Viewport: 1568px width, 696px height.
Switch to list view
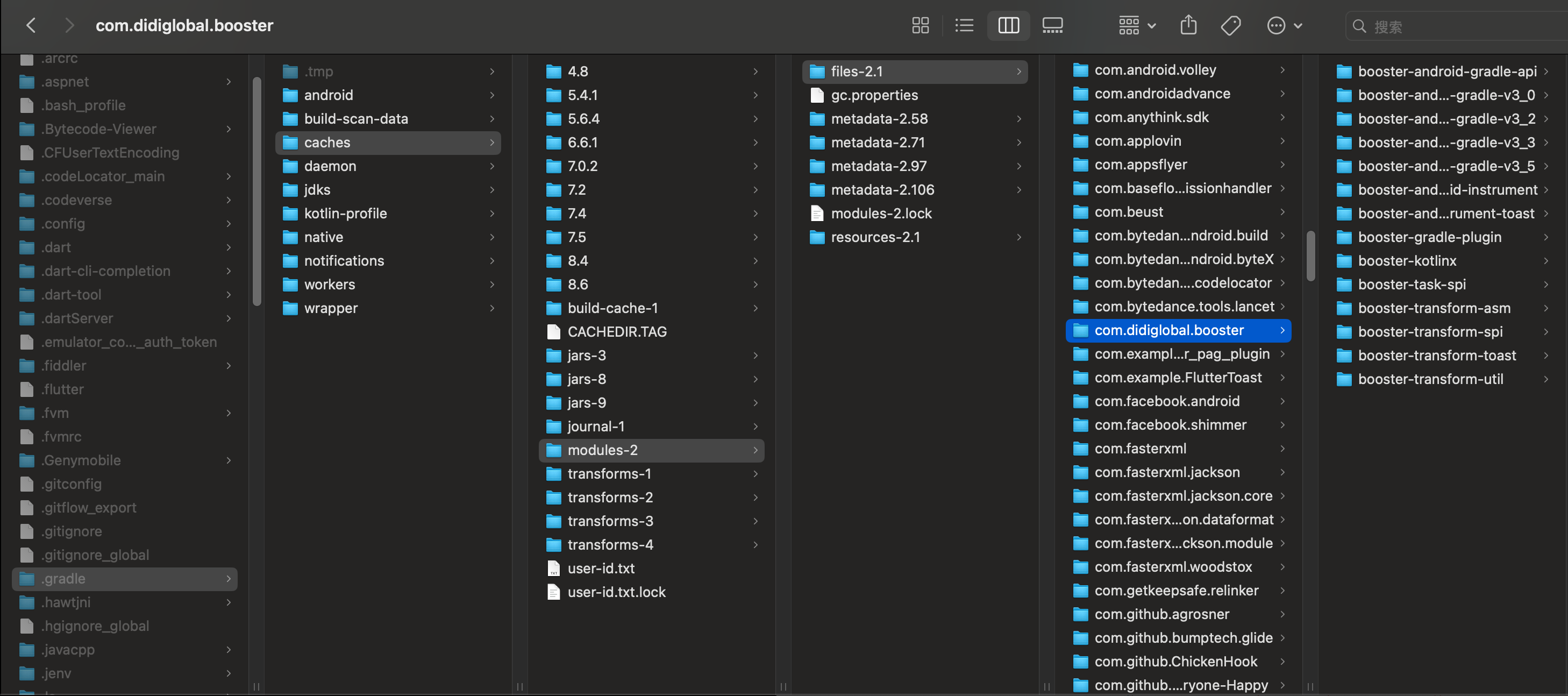[x=964, y=26]
